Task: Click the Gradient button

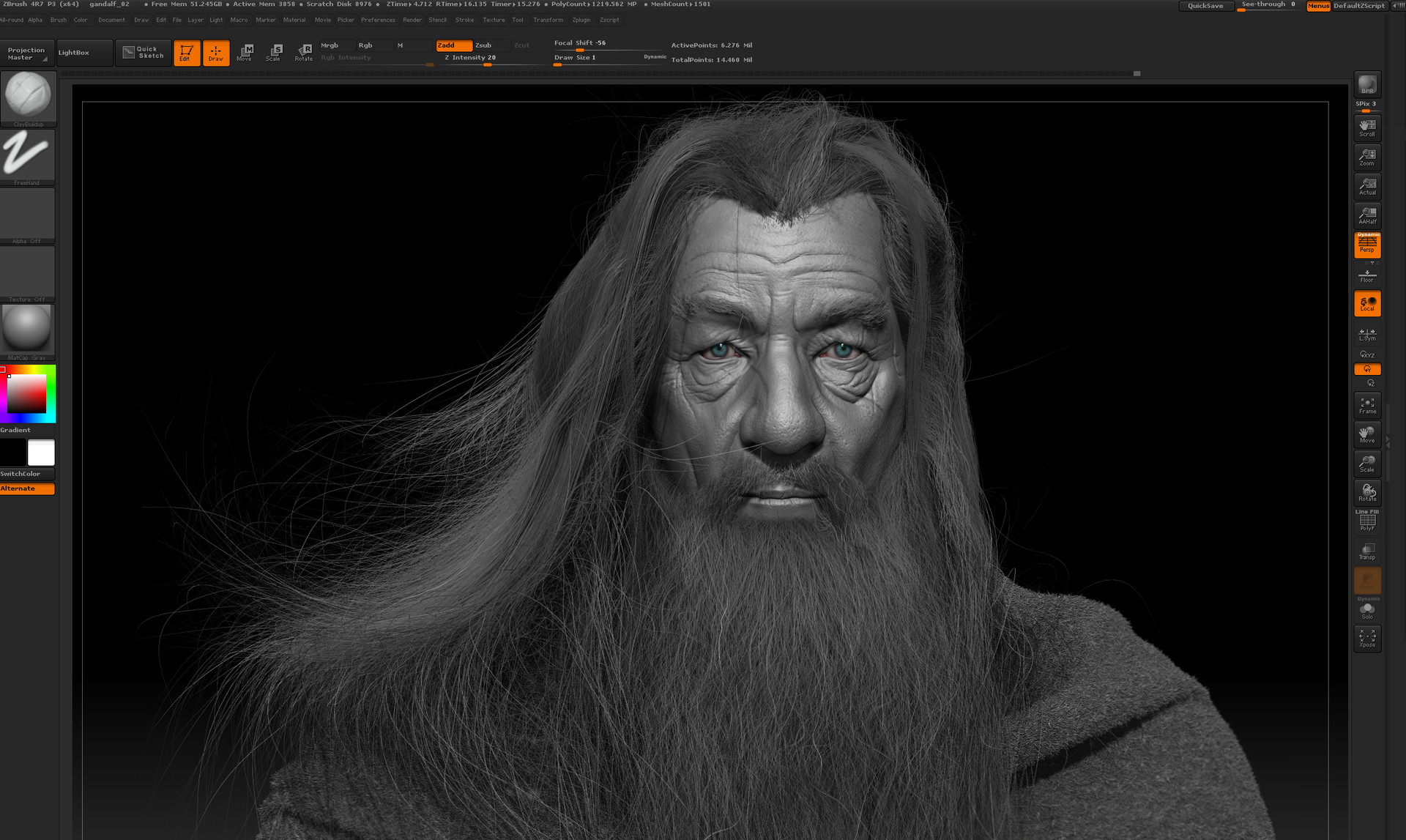Action: 27,430
